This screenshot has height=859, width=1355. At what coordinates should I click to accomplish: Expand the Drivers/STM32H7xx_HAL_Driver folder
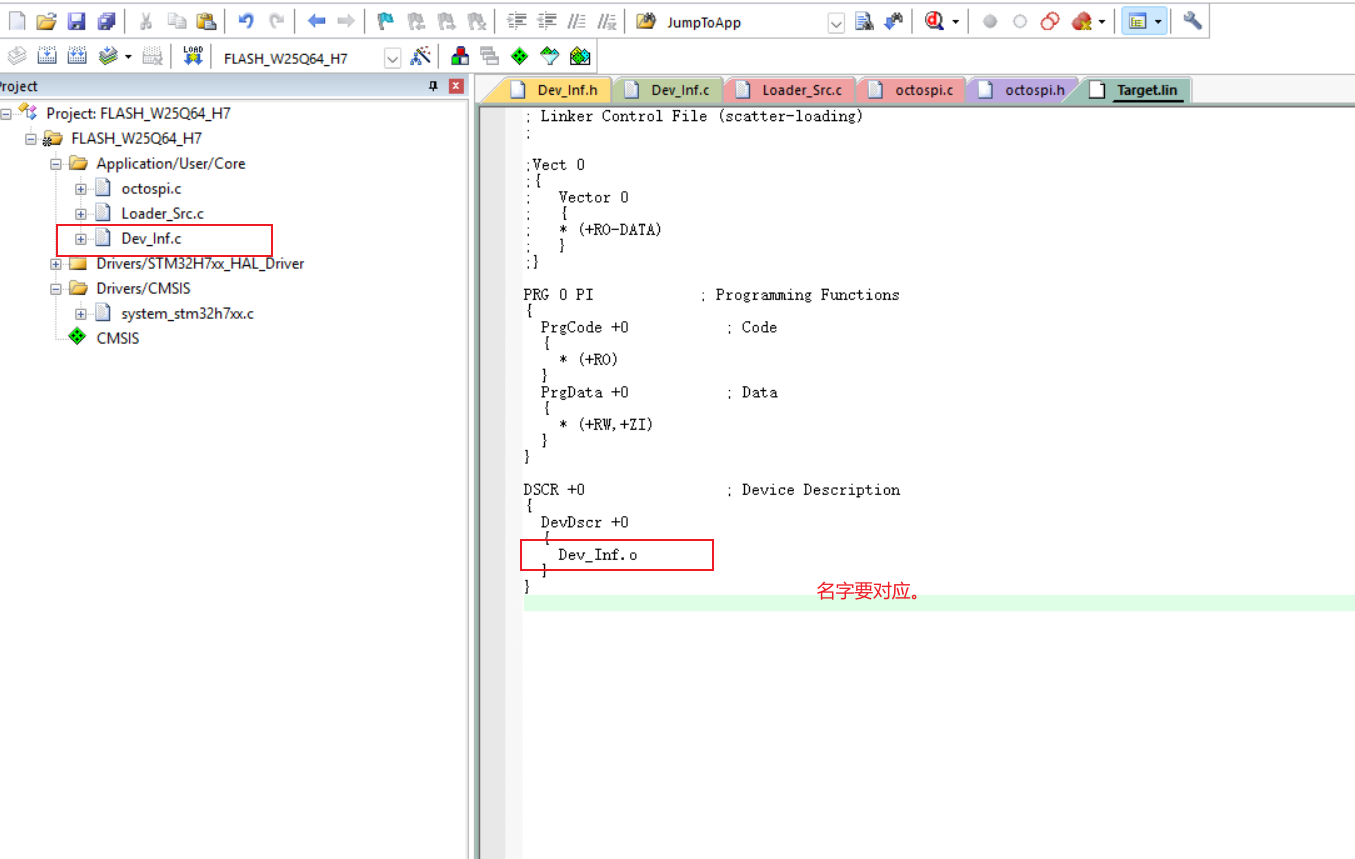[x=56, y=264]
